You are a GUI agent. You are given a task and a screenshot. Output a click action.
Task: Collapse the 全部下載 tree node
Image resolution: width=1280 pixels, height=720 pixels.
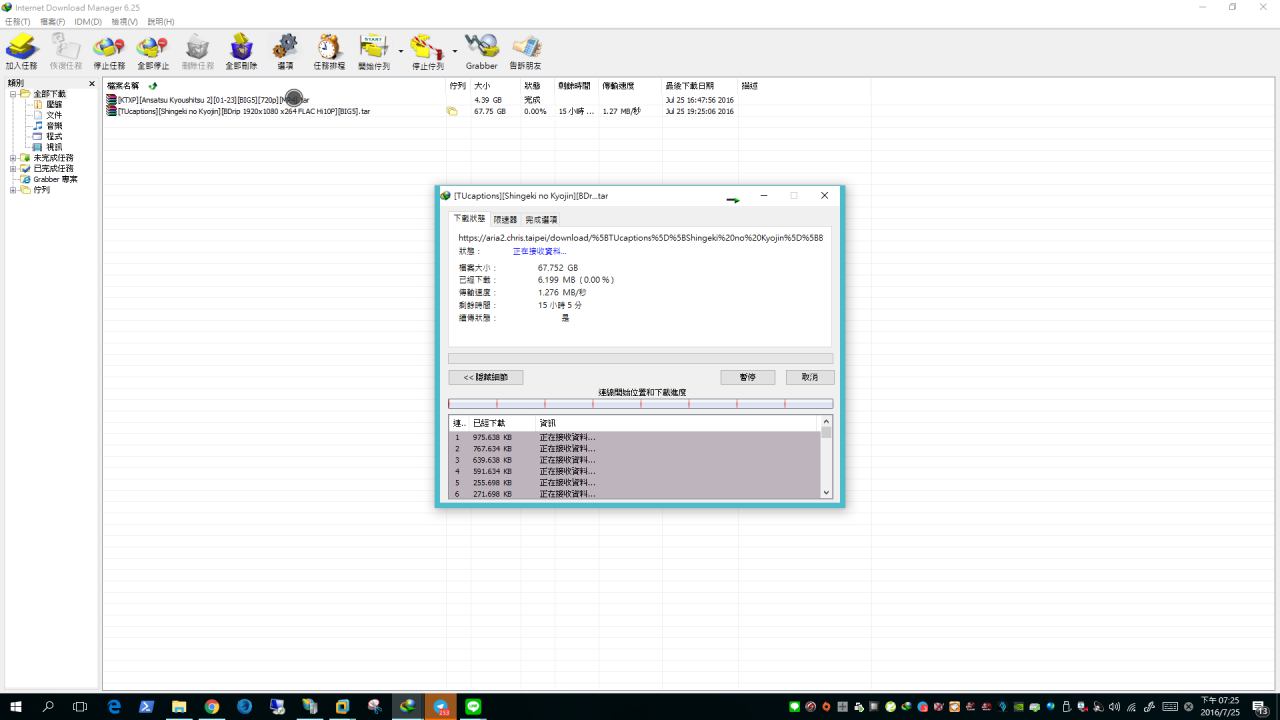click(x=13, y=94)
